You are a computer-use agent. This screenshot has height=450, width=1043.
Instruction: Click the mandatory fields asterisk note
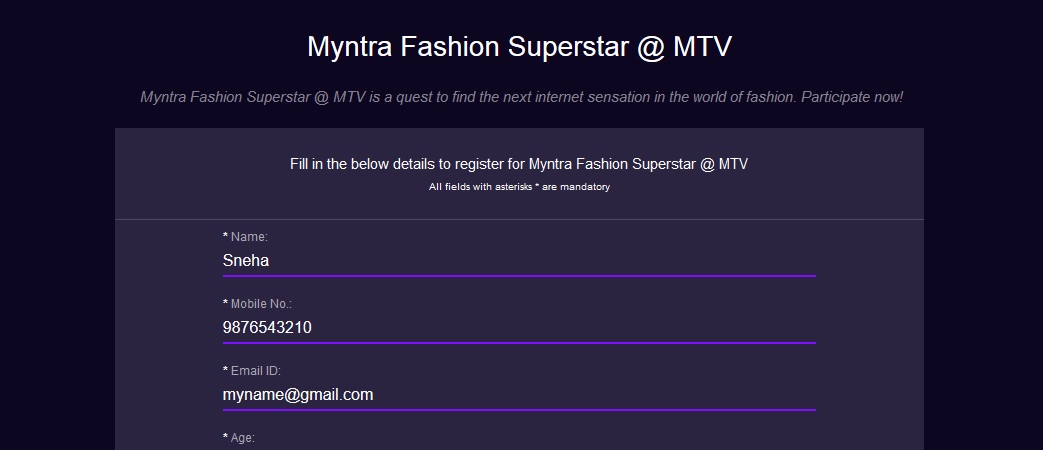(519, 187)
